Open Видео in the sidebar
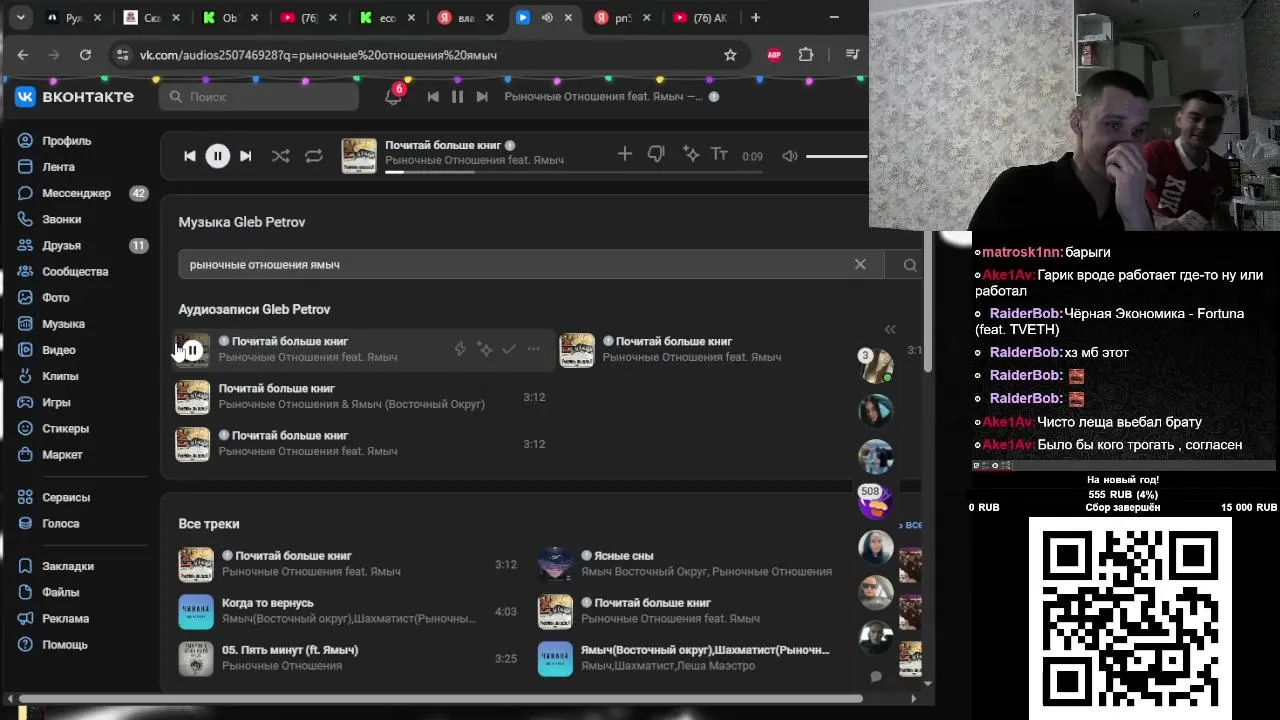The image size is (1280, 720). (58, 350)
